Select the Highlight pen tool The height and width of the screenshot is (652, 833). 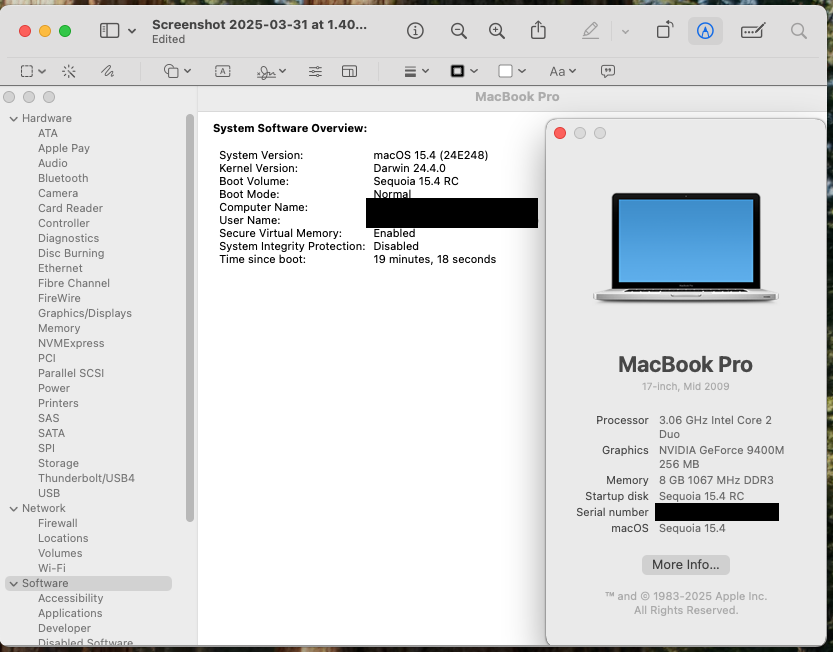point(590,31)
